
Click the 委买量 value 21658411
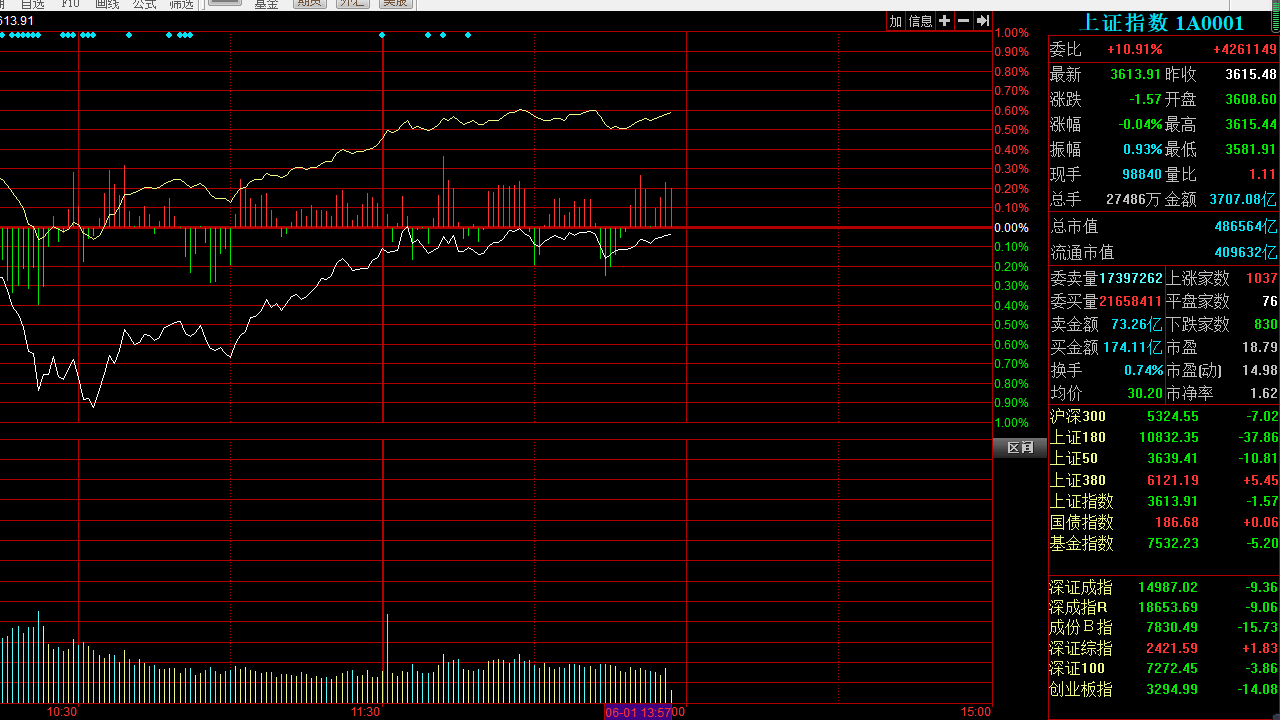point(1131,301)
